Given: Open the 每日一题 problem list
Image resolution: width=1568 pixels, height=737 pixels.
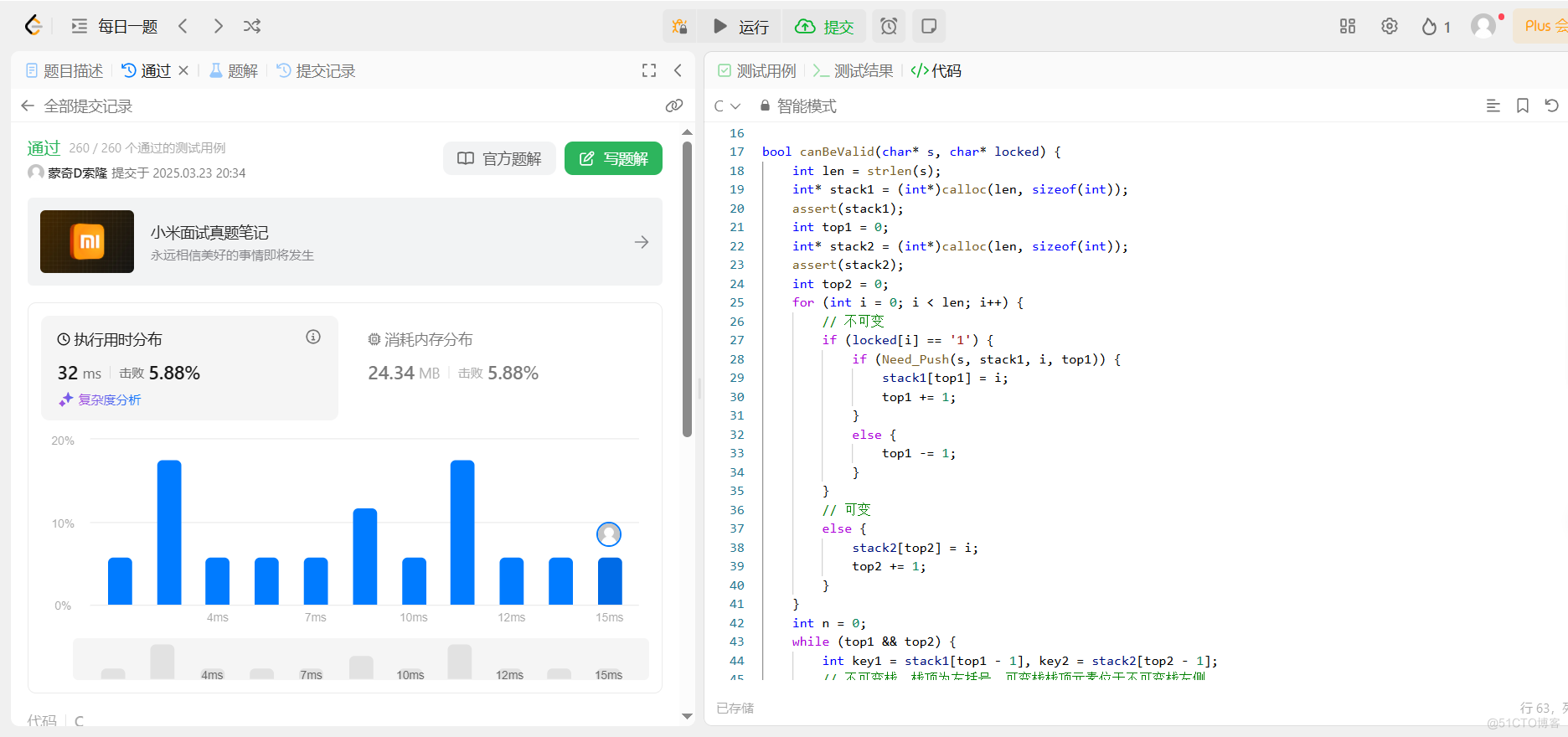Looking at the screenshot, I should pos(115,26).
